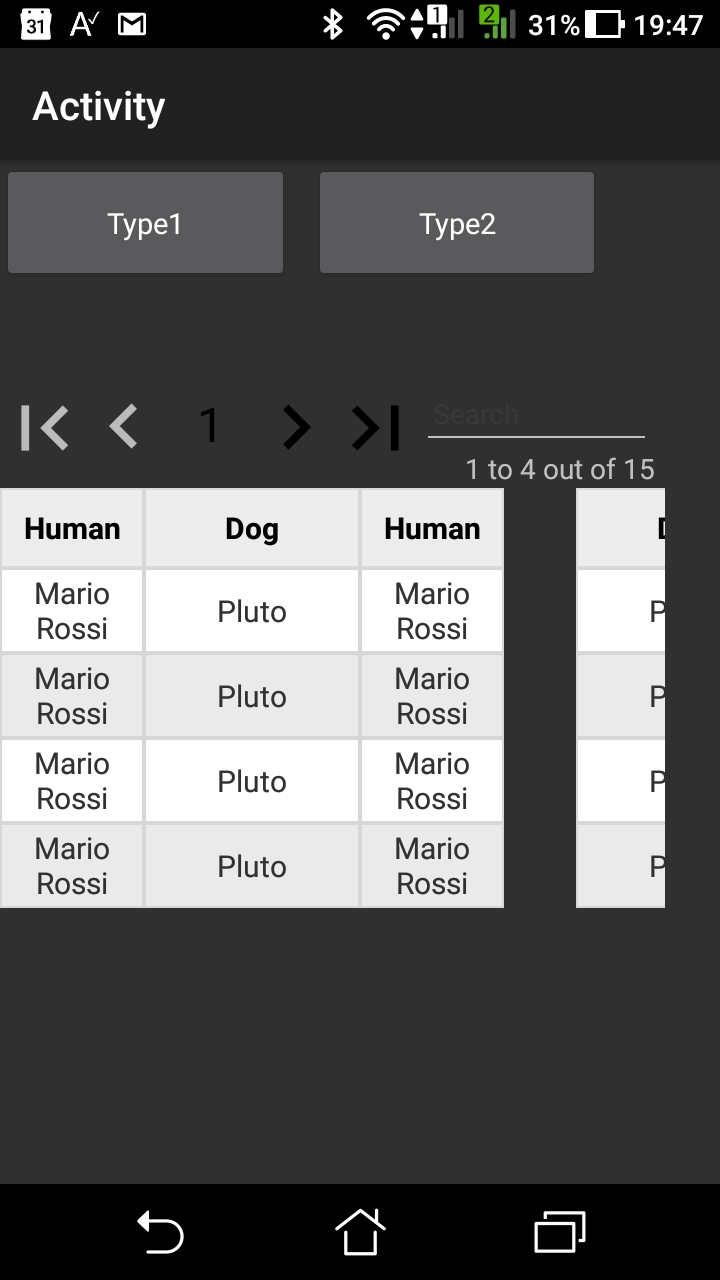
Task: Jump to last page of table
Action: (376, 427)
